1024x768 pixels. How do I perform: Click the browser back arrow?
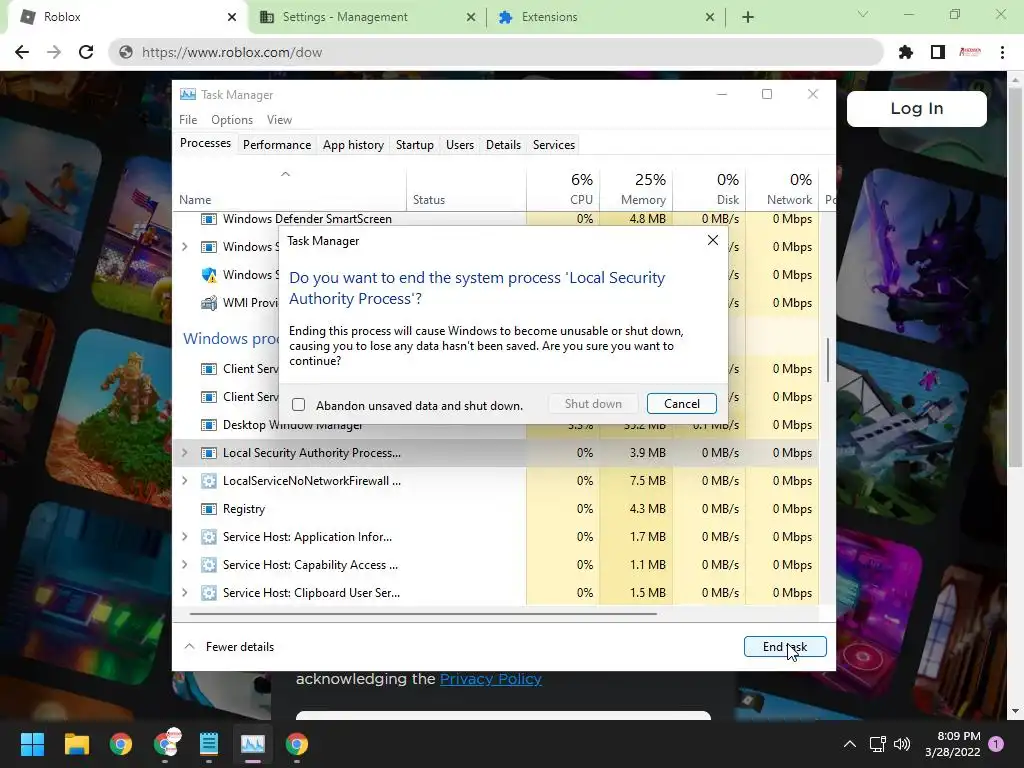click(22, 52)
